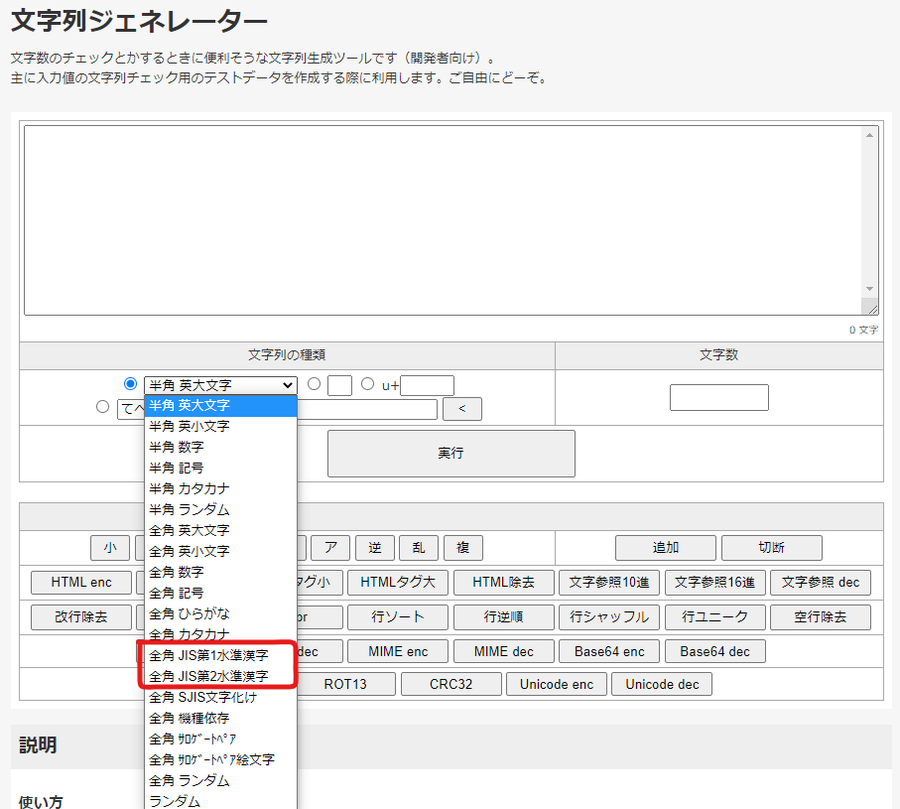Click the Base64 enc button

point(610,651)
